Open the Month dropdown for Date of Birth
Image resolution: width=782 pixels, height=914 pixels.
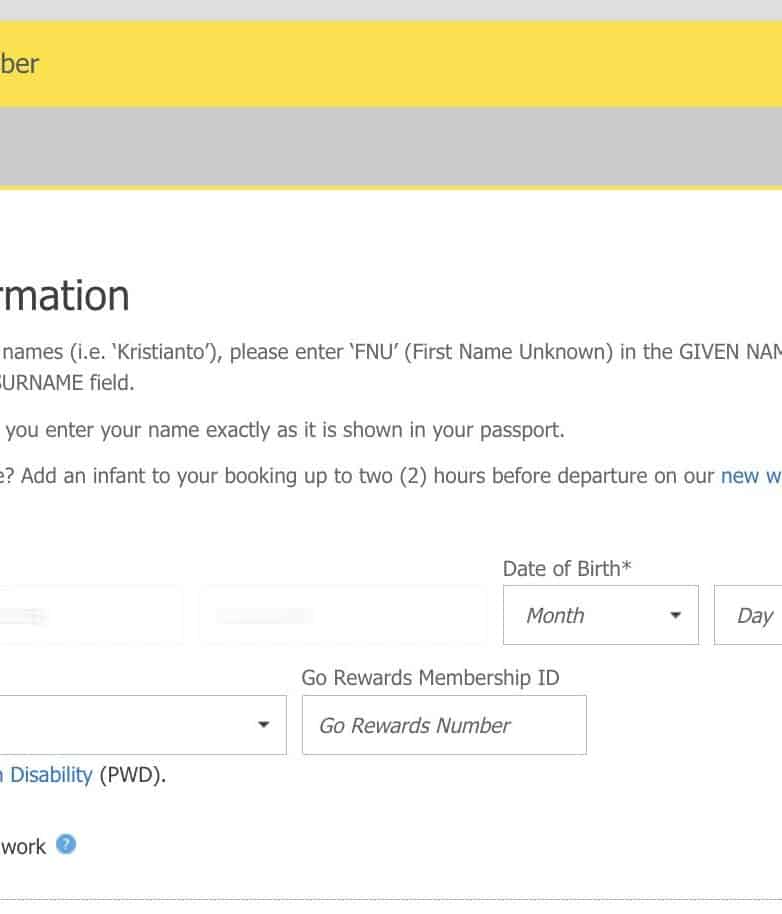pos(600,615)
